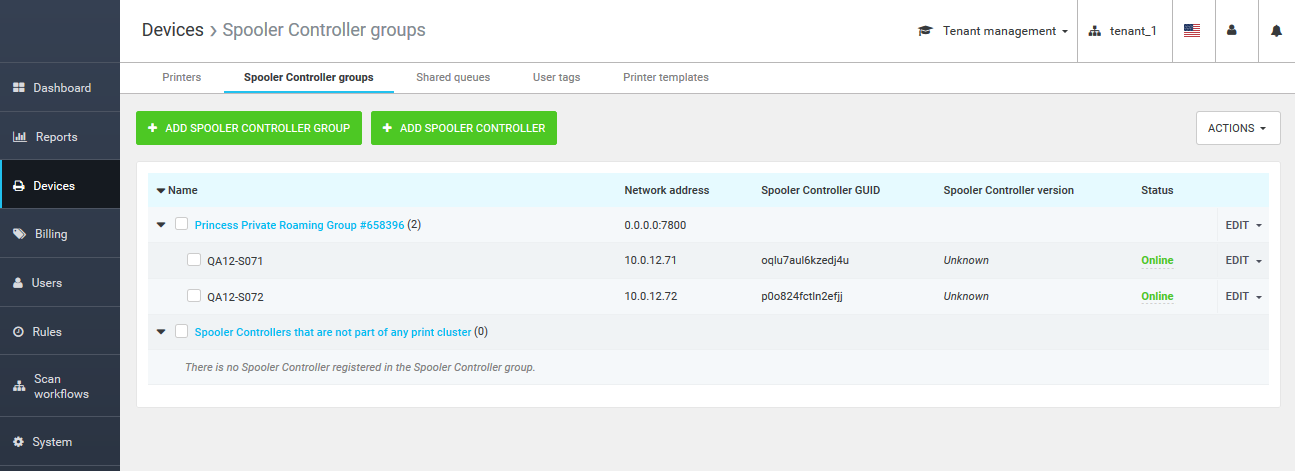Check the QA12-S071 checkbox

coord(194,260)
